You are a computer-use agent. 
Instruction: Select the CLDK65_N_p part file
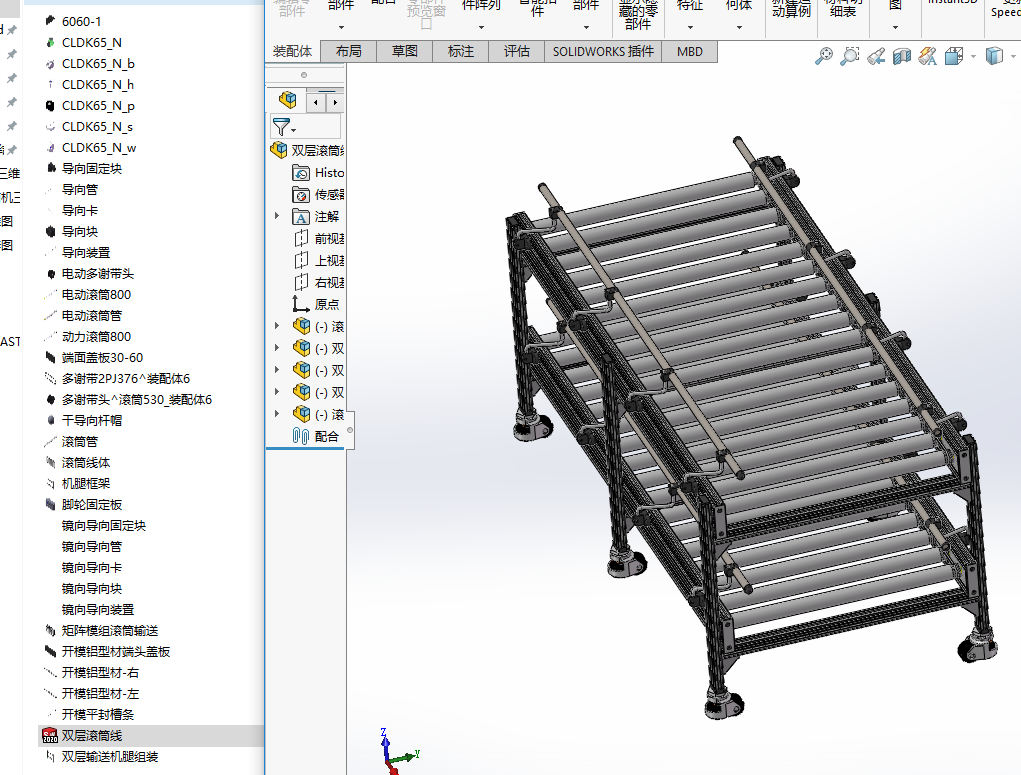[x=97, y=106]
